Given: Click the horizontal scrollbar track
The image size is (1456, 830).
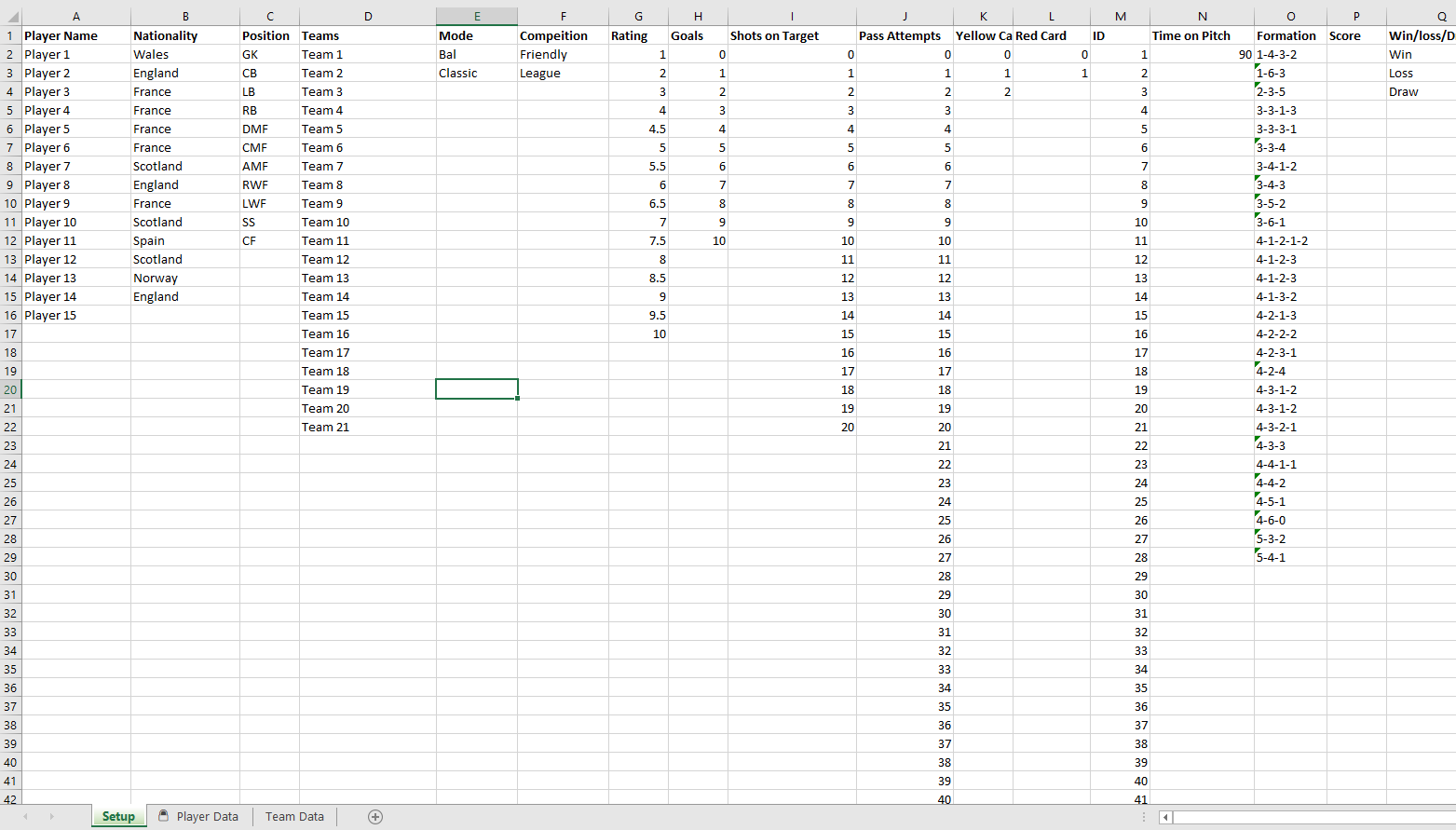Looking at the screenshot, I should coord(1313,817).
